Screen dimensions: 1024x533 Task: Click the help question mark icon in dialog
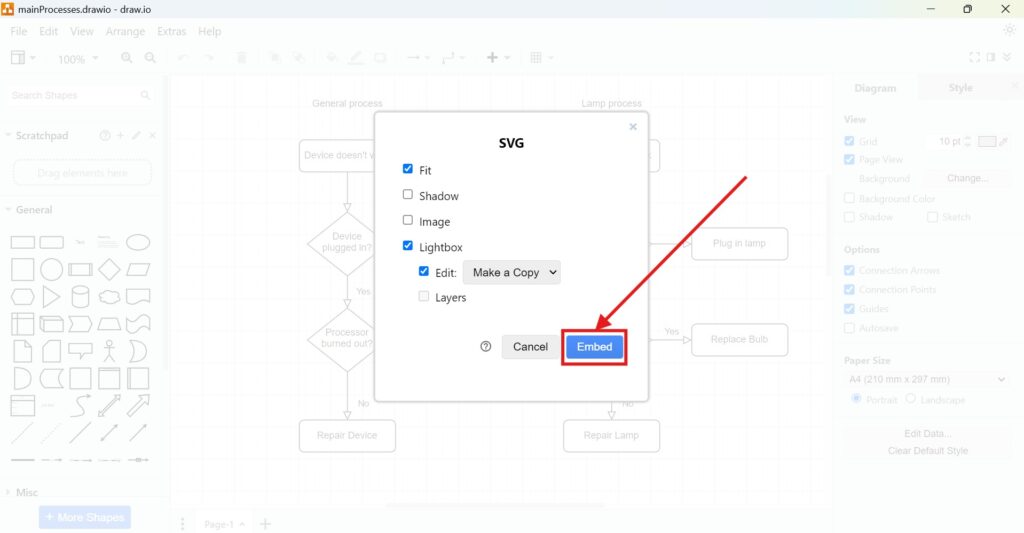pos(486,347)
